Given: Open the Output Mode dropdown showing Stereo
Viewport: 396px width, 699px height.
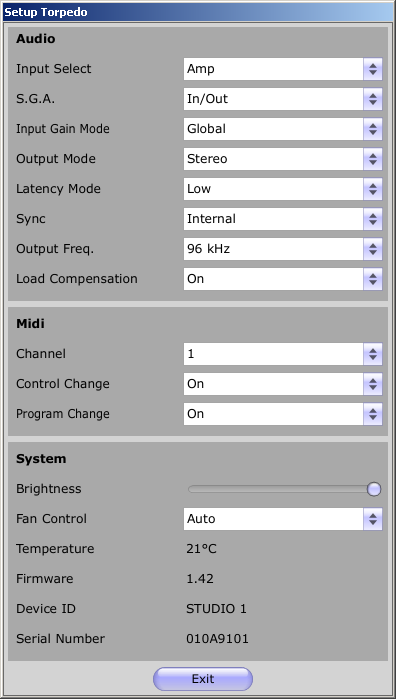Looking at the screenshot, I should [x=283, y=159].
